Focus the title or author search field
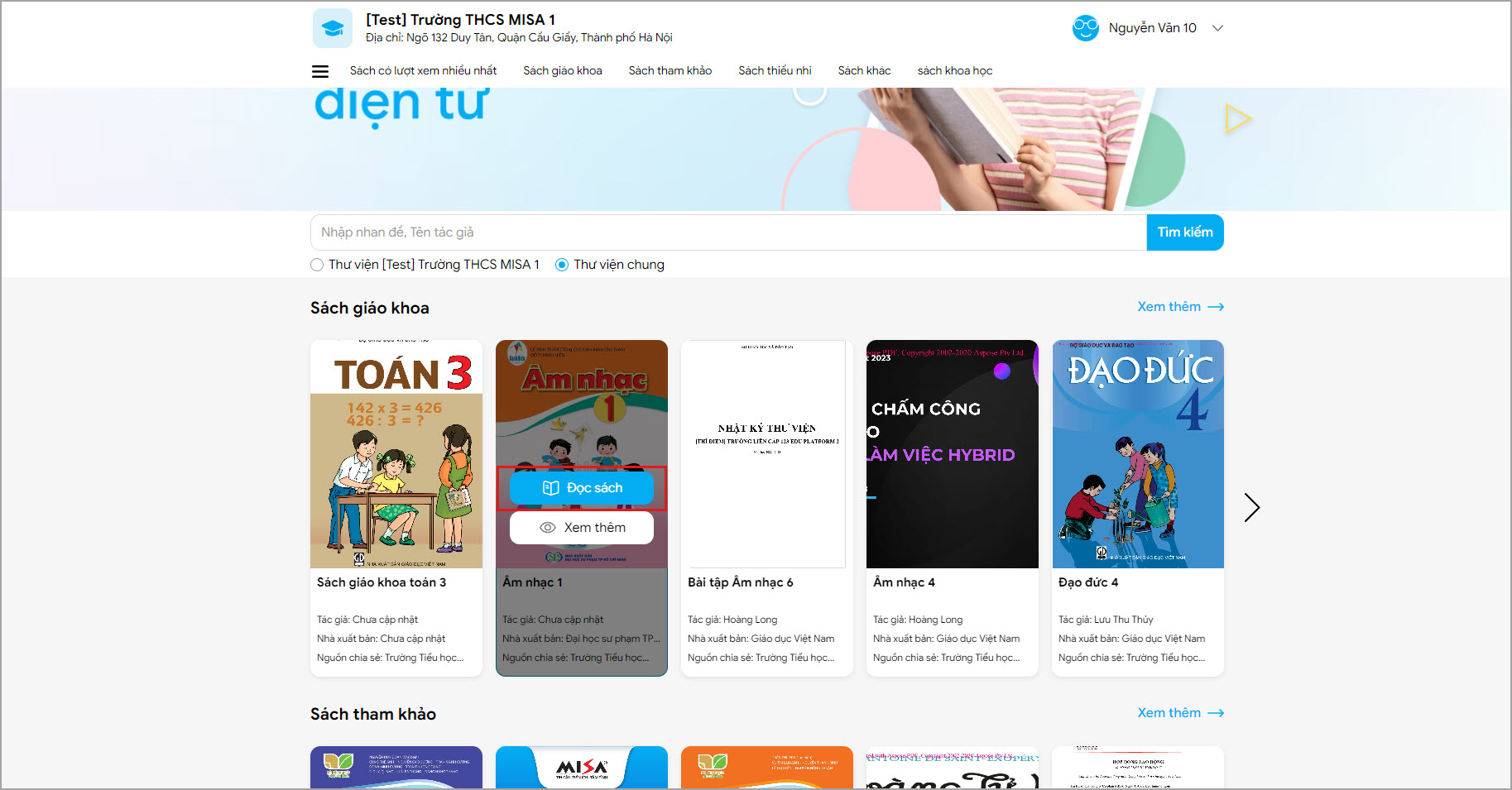The width and height of the screenshot is (1512, 790). [728, 232]
